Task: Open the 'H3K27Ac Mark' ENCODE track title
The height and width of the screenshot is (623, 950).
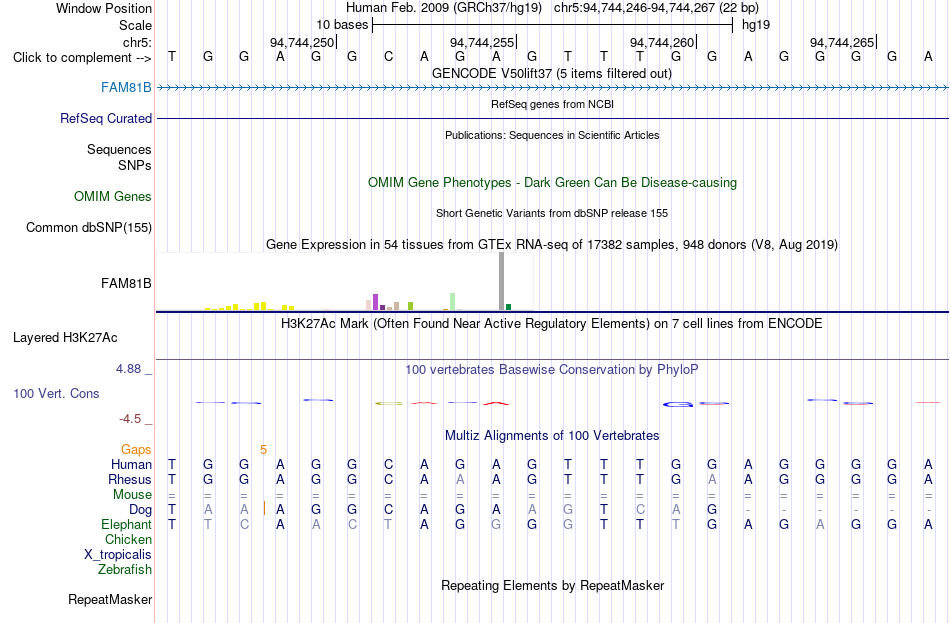Action: (551, 324)
